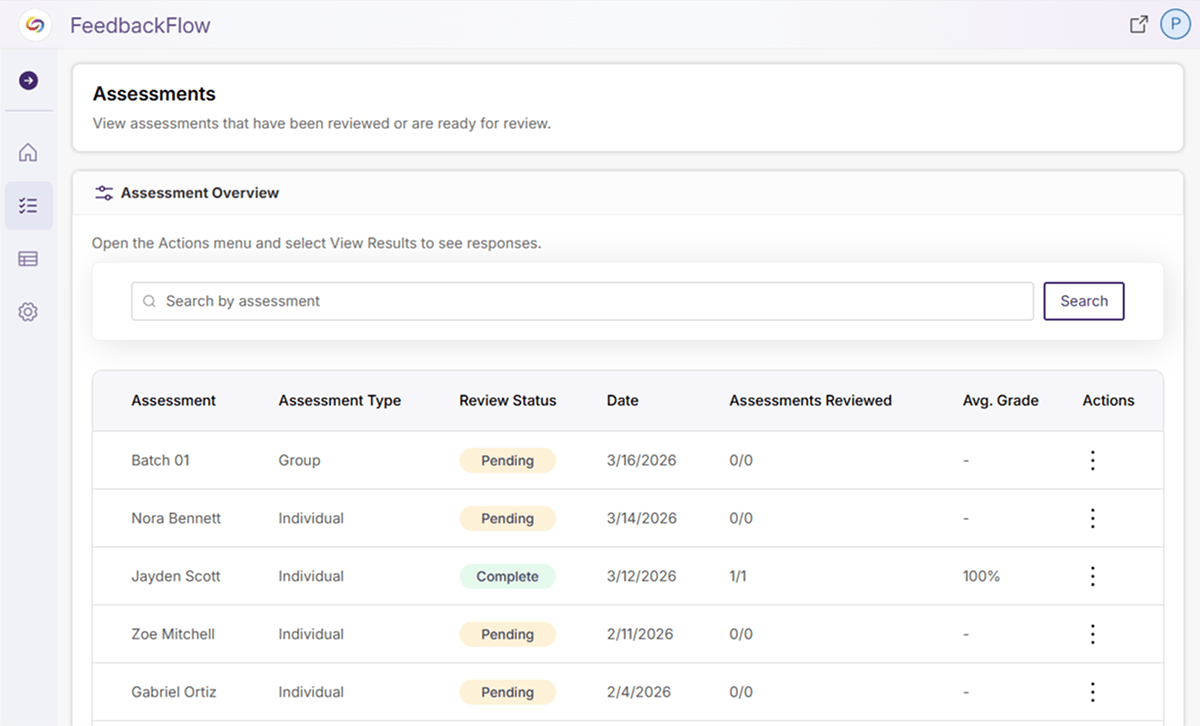Viewport: 1200px width, 726px height.
Task: Open Actions menu for Nora Bennett
Action: point(1093,518)
